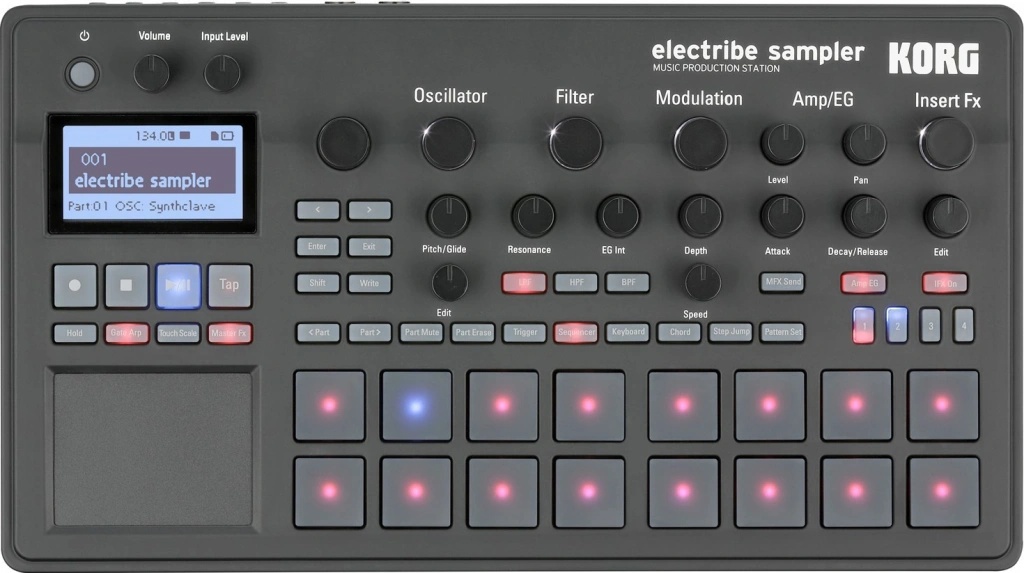Tap the "134.0" tempo on the display
Viewport: 1024px width, 573px height.
pos(153,136)
